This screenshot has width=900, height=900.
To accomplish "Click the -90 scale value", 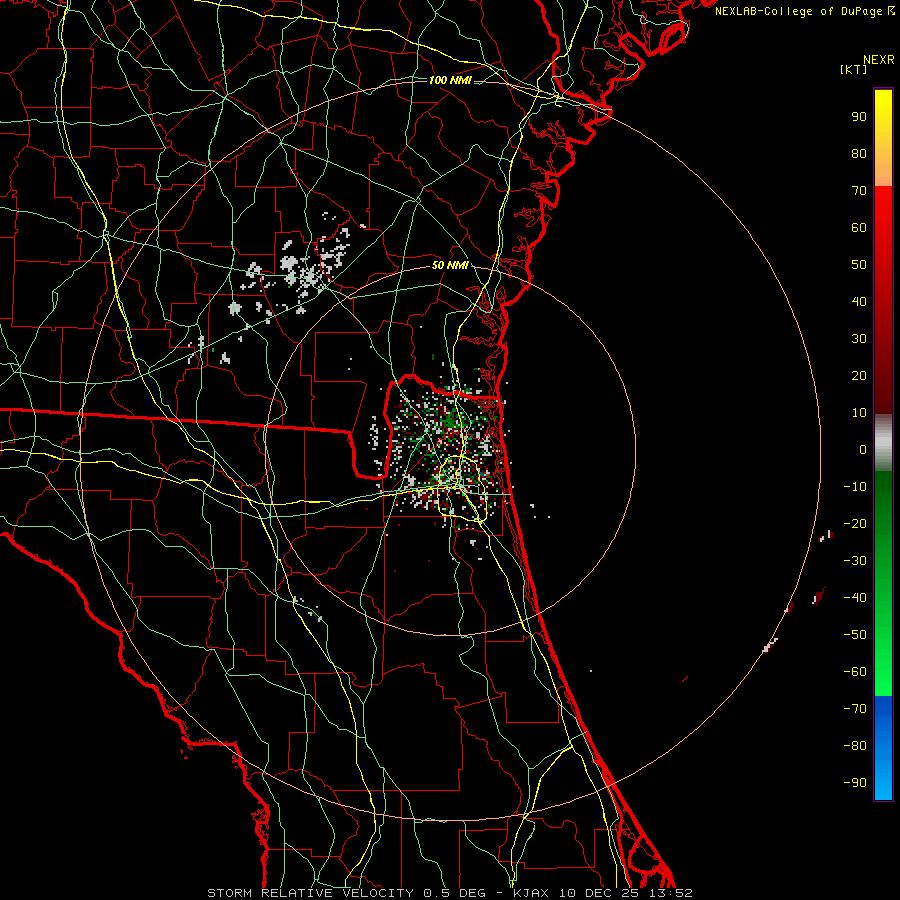I will [855, 782].
